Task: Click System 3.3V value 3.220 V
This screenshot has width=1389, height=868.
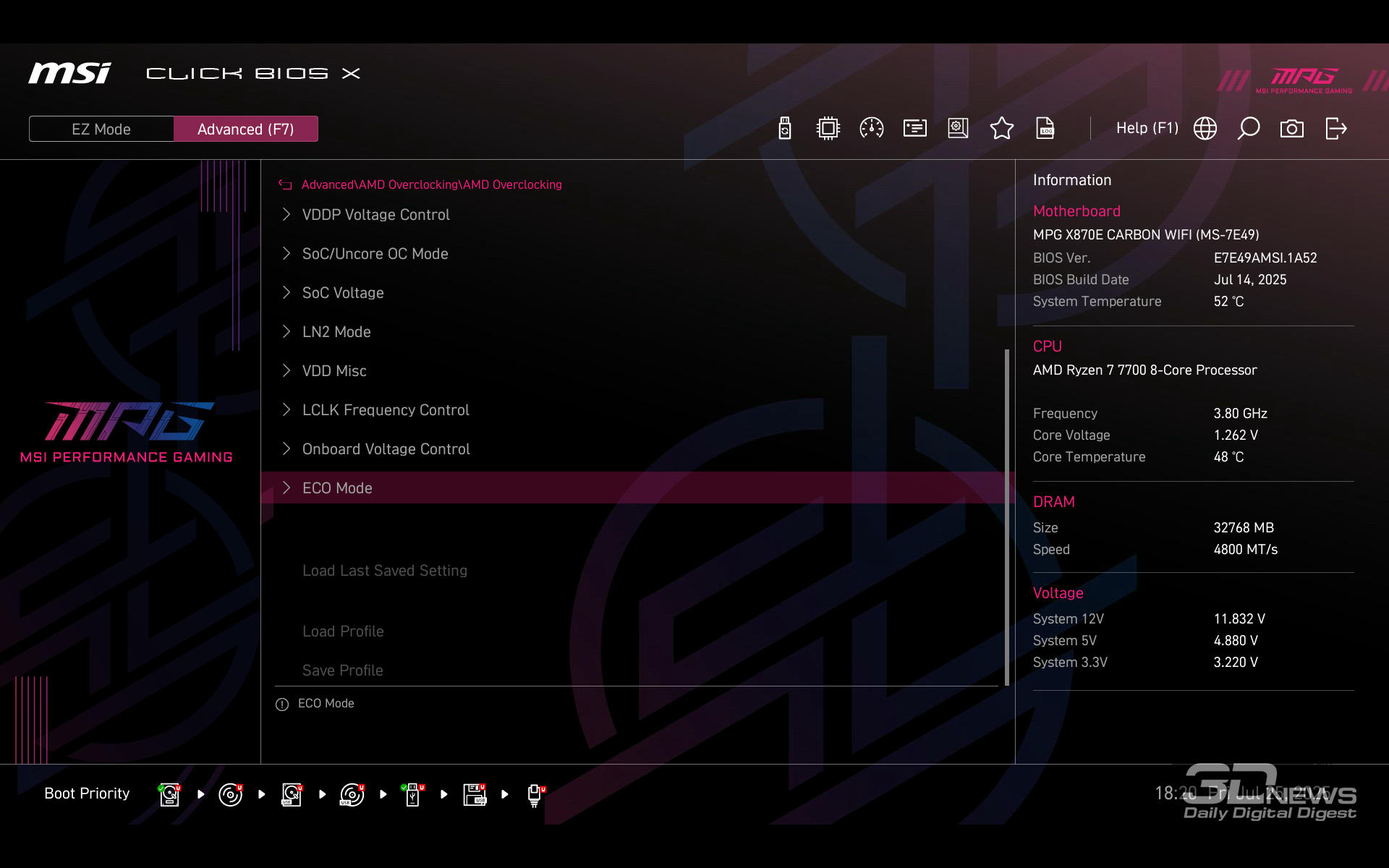Action: 1236,663
